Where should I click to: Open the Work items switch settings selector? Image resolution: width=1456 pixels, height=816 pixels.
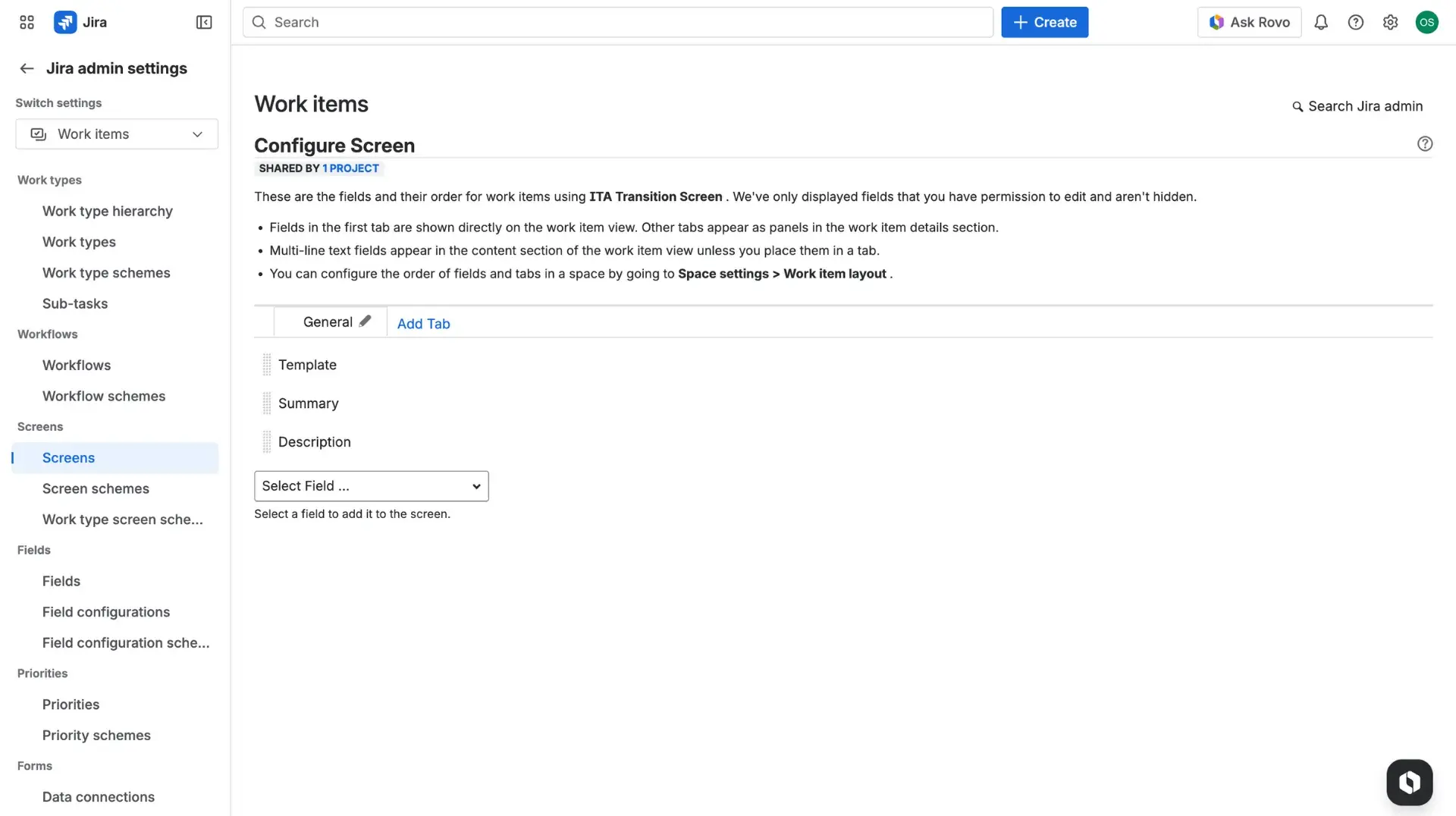pyautogui.click(x=116, y=133)
